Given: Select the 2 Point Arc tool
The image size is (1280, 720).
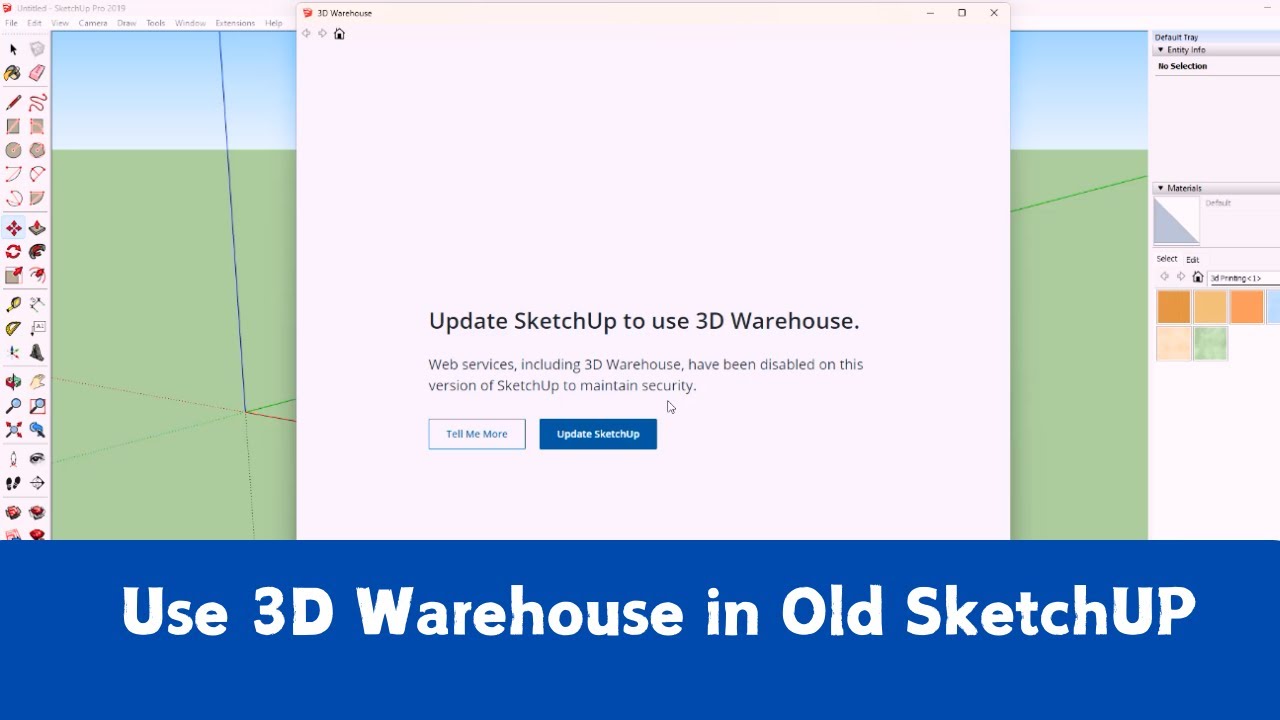Looking at the screenshot, I should click(x=37, y=174).
